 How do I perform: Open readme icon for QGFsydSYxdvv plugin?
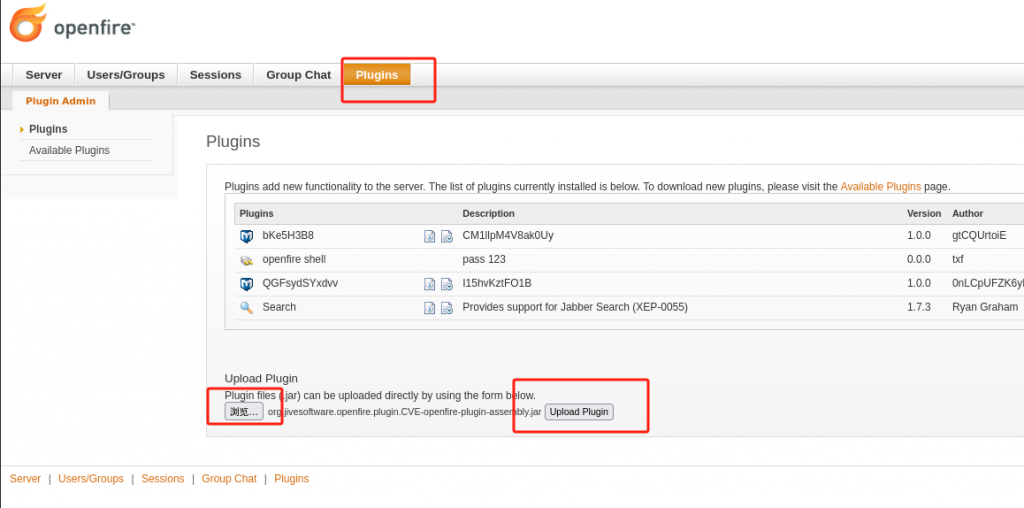point(430,284)
